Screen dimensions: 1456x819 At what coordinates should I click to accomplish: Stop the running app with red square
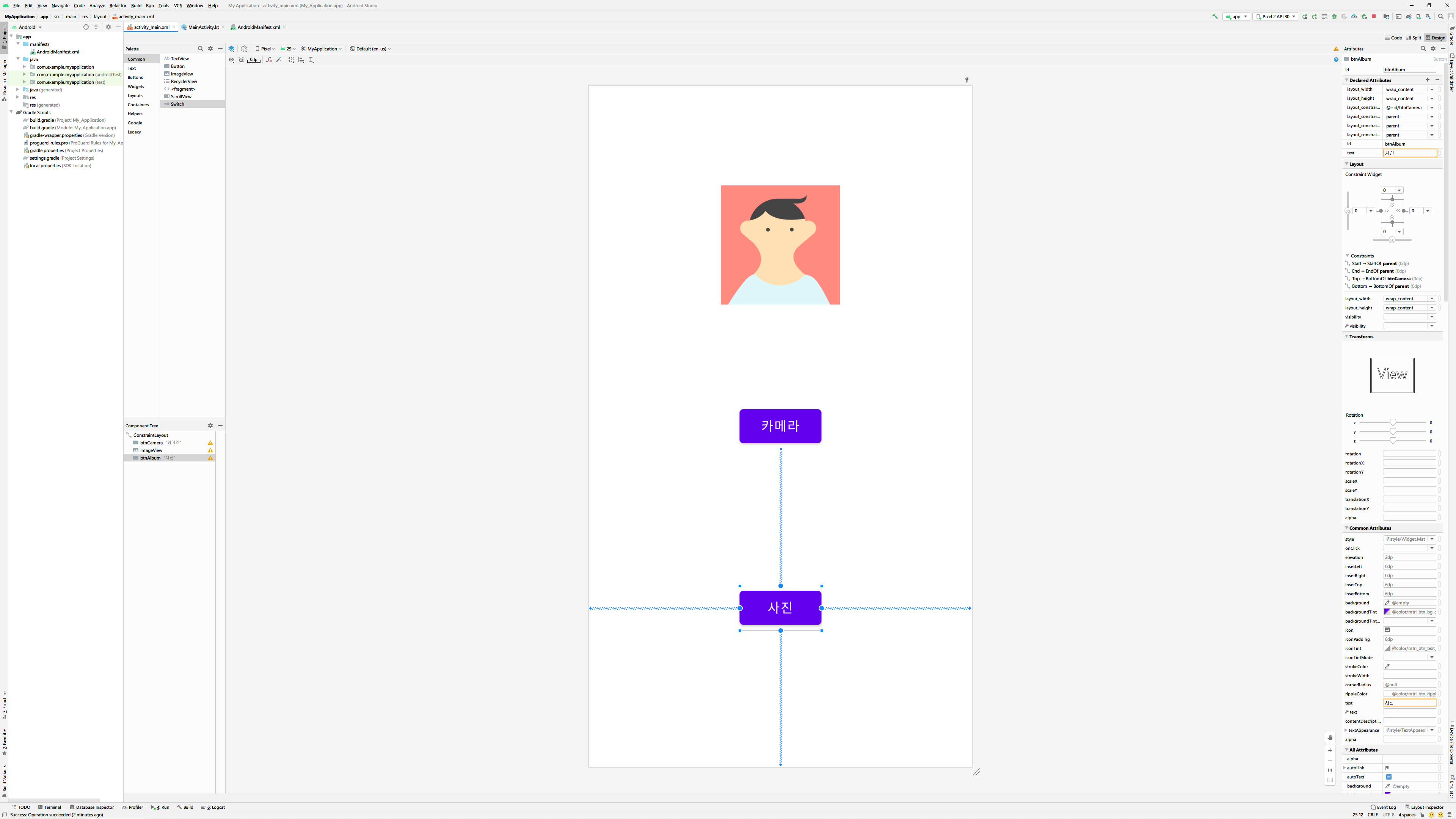[1373, 16]
